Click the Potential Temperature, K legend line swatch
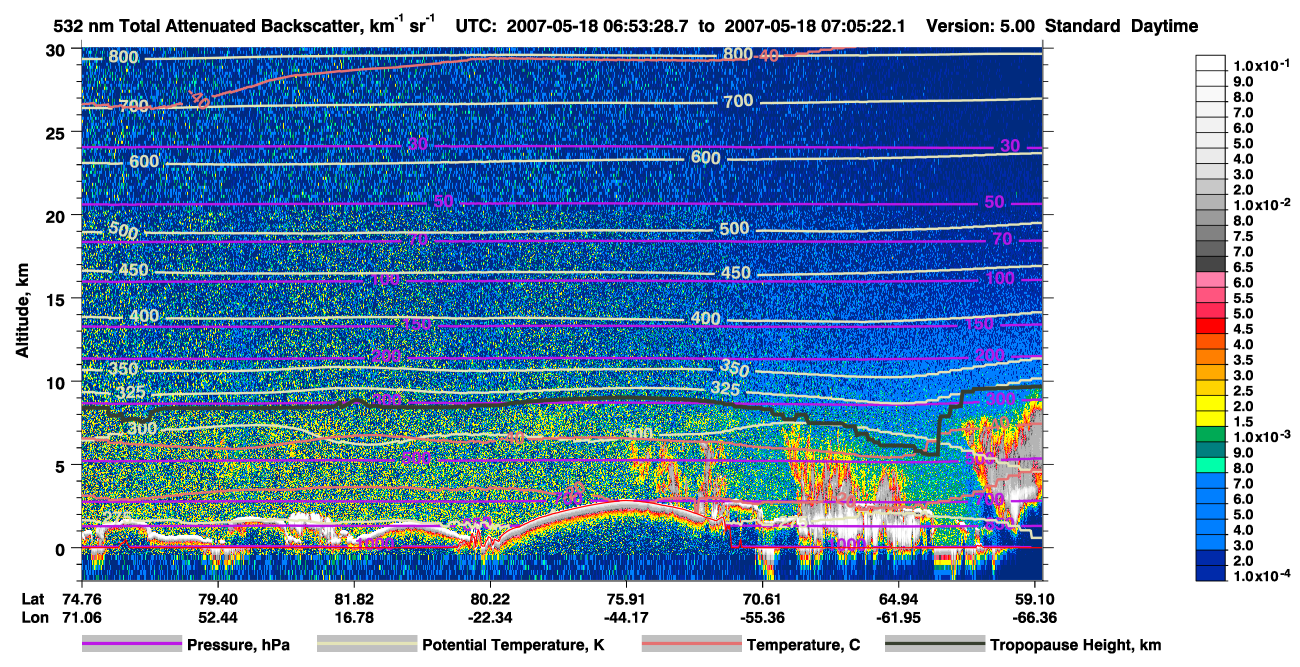 tap(366, 645)
